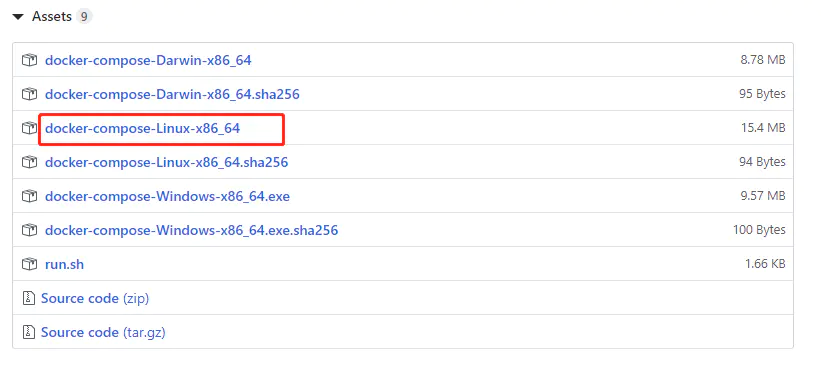
Task: Click the 100 Bytes size text
Action: [759, 230]
